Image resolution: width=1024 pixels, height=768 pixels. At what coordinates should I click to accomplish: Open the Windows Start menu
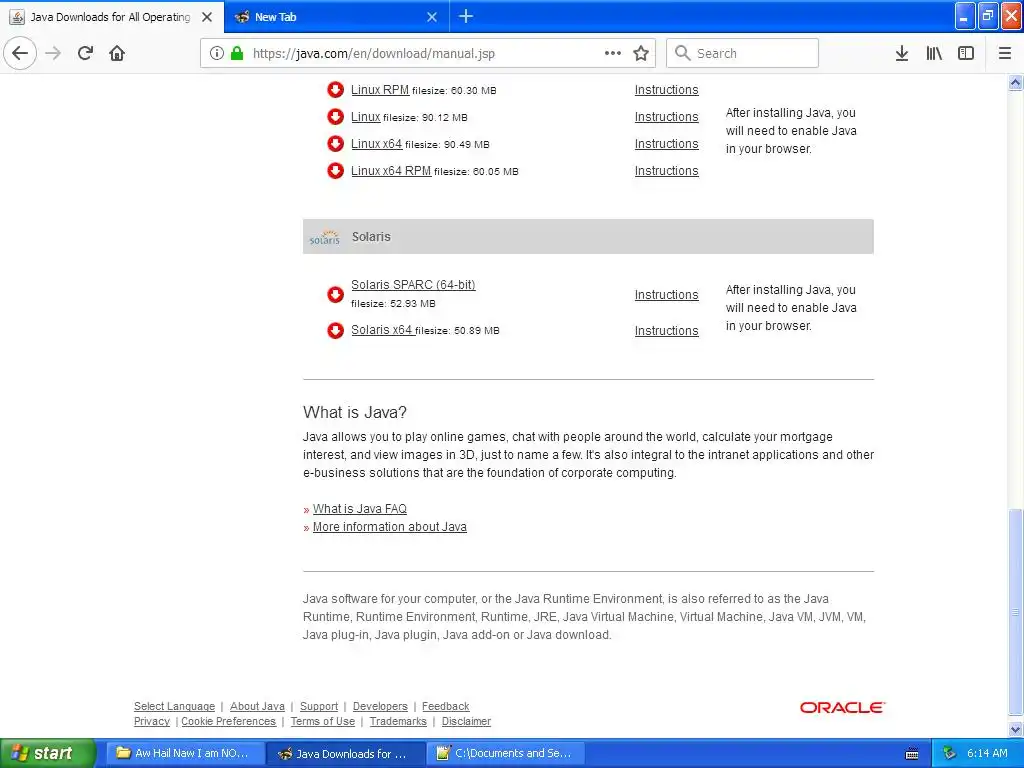48,753
